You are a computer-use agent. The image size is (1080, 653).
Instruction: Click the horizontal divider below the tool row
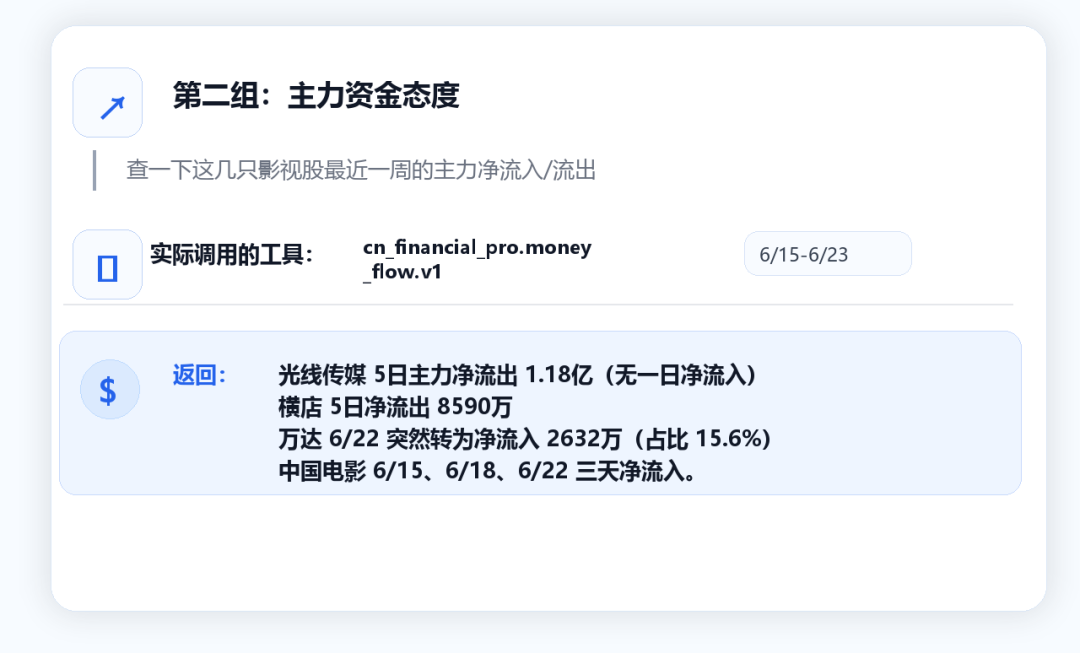pyautogui.click(x=538, y=304)
